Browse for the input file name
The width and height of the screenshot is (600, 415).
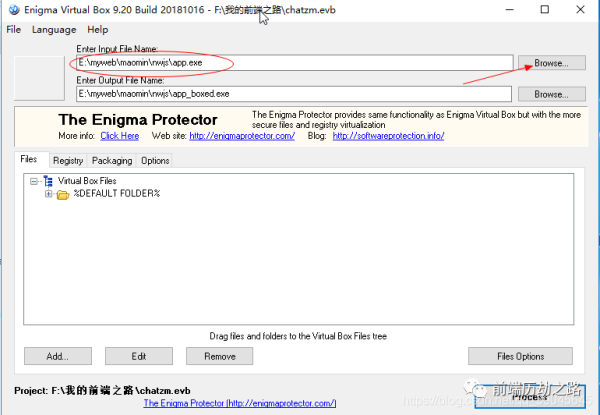[x=550, y=63]
